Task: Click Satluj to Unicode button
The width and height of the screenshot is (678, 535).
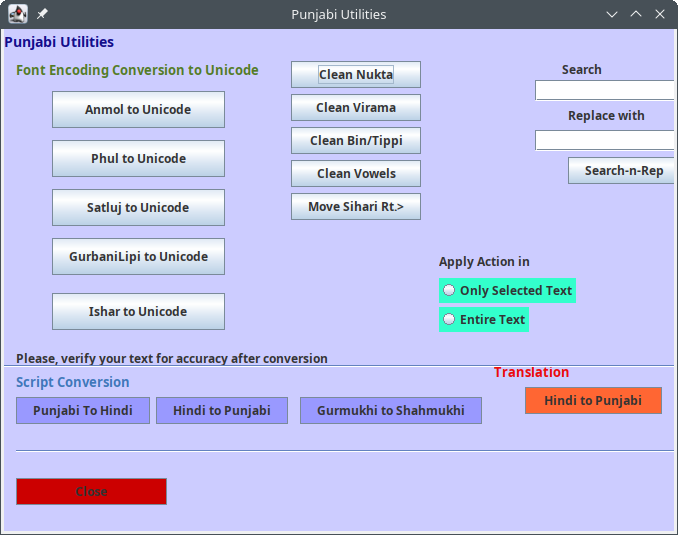Action: [138, 207]
